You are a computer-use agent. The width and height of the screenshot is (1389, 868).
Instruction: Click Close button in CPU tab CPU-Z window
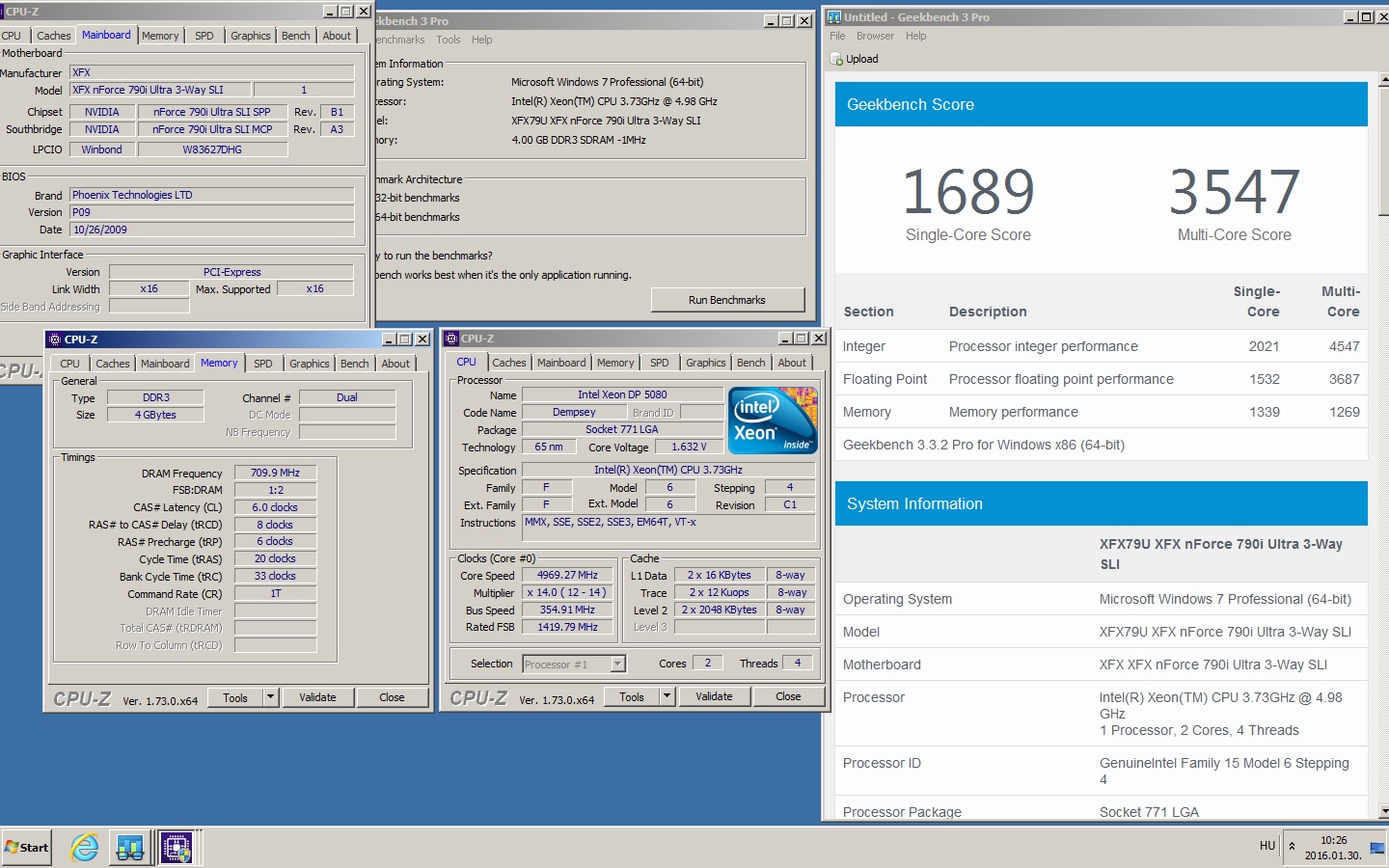[x=788, y=696]
